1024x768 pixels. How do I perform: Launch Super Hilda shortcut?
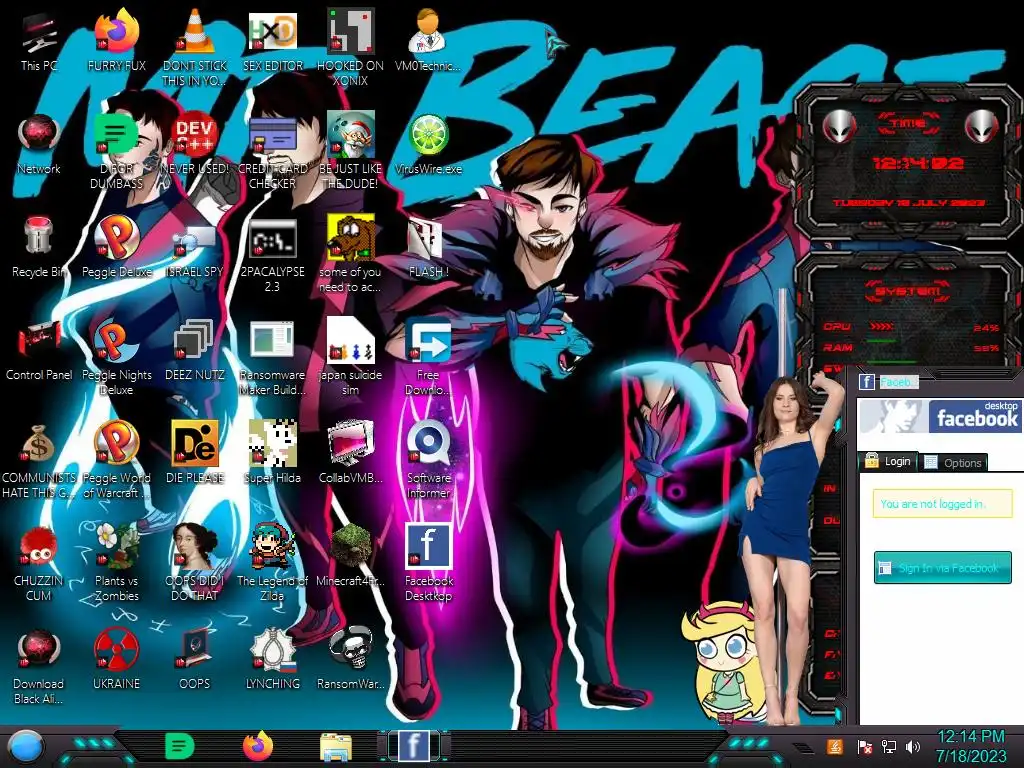coord(272,443)
